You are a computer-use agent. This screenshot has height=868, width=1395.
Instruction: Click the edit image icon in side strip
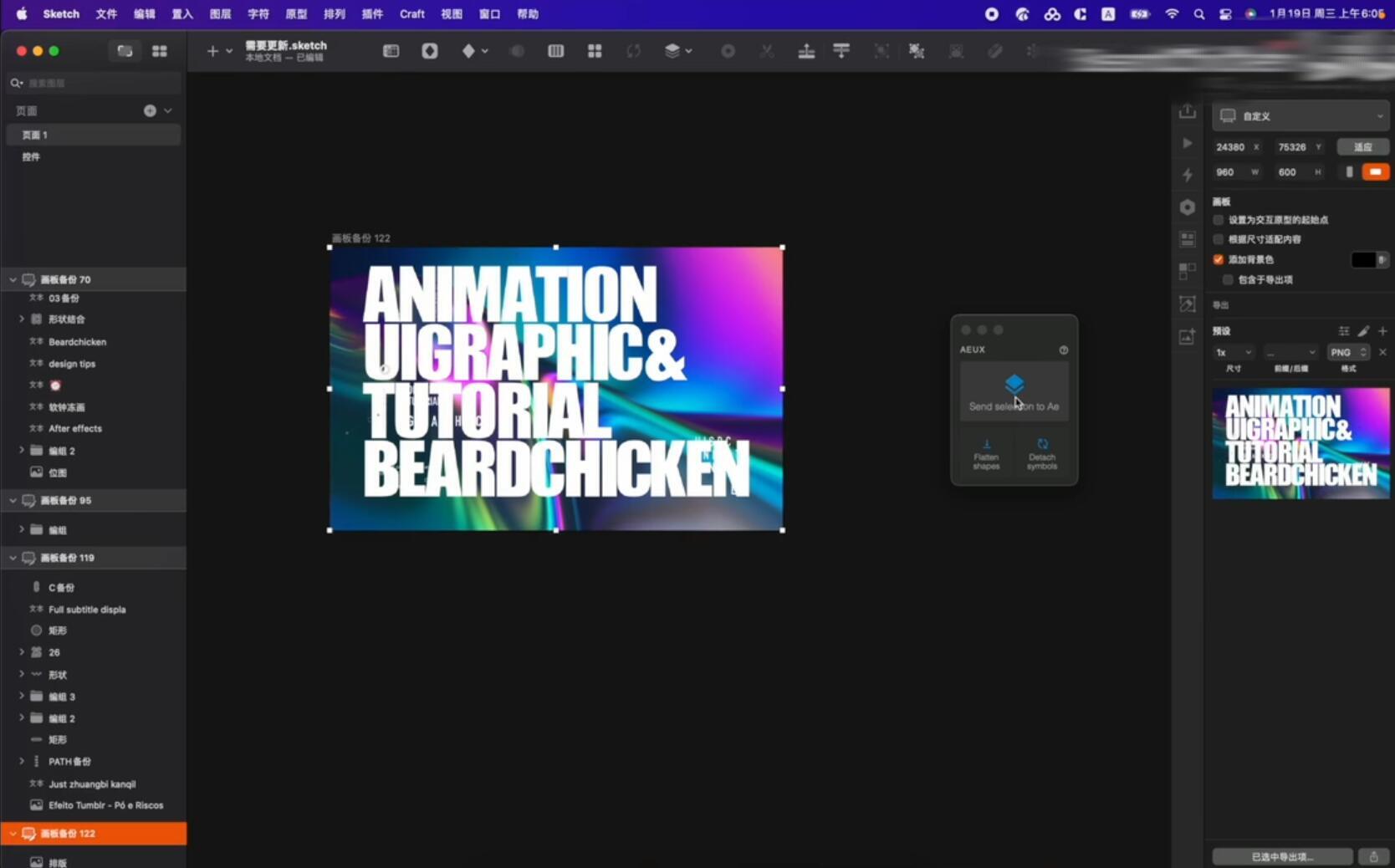click(1187, 304)
